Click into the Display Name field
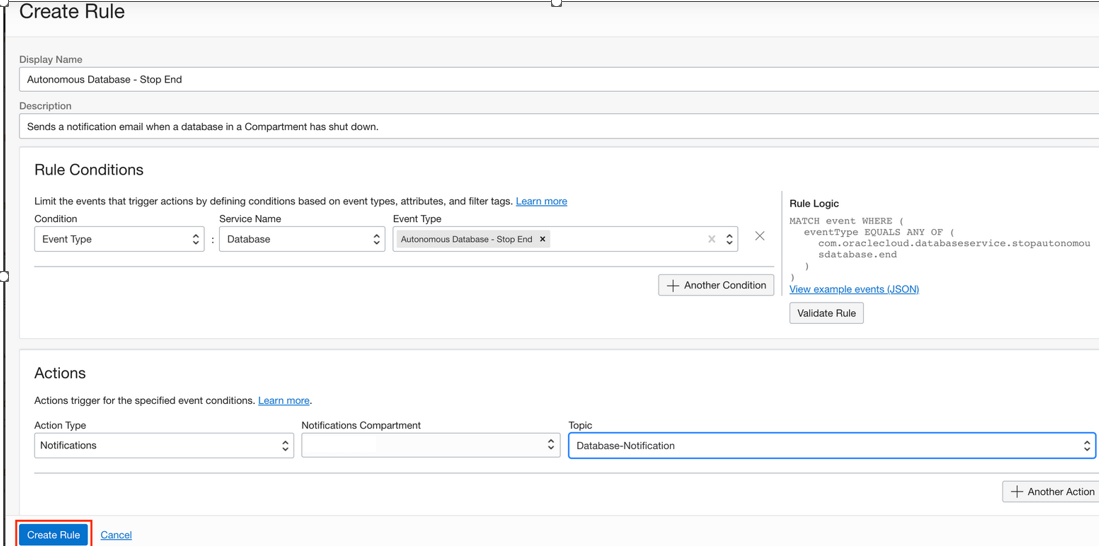1099x546 pixels. pyautogui.click(x=558, y=80)
